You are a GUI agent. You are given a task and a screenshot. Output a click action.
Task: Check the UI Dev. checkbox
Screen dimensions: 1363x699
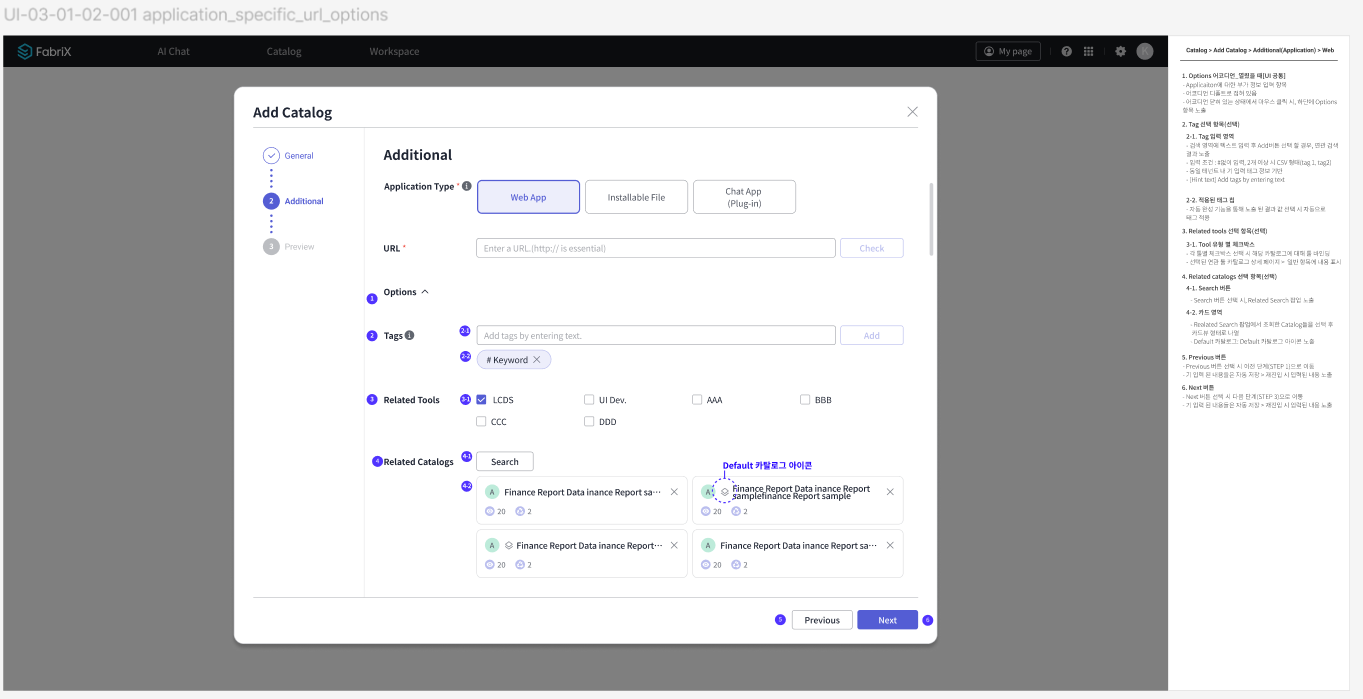pyautogui.click(x=589, y=399)
